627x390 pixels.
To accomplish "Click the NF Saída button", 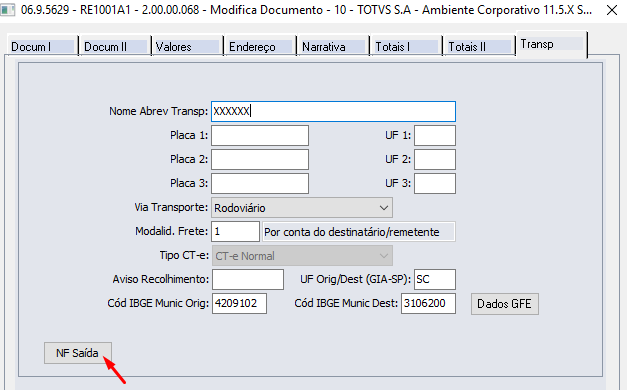I will (x=78, y=353).
